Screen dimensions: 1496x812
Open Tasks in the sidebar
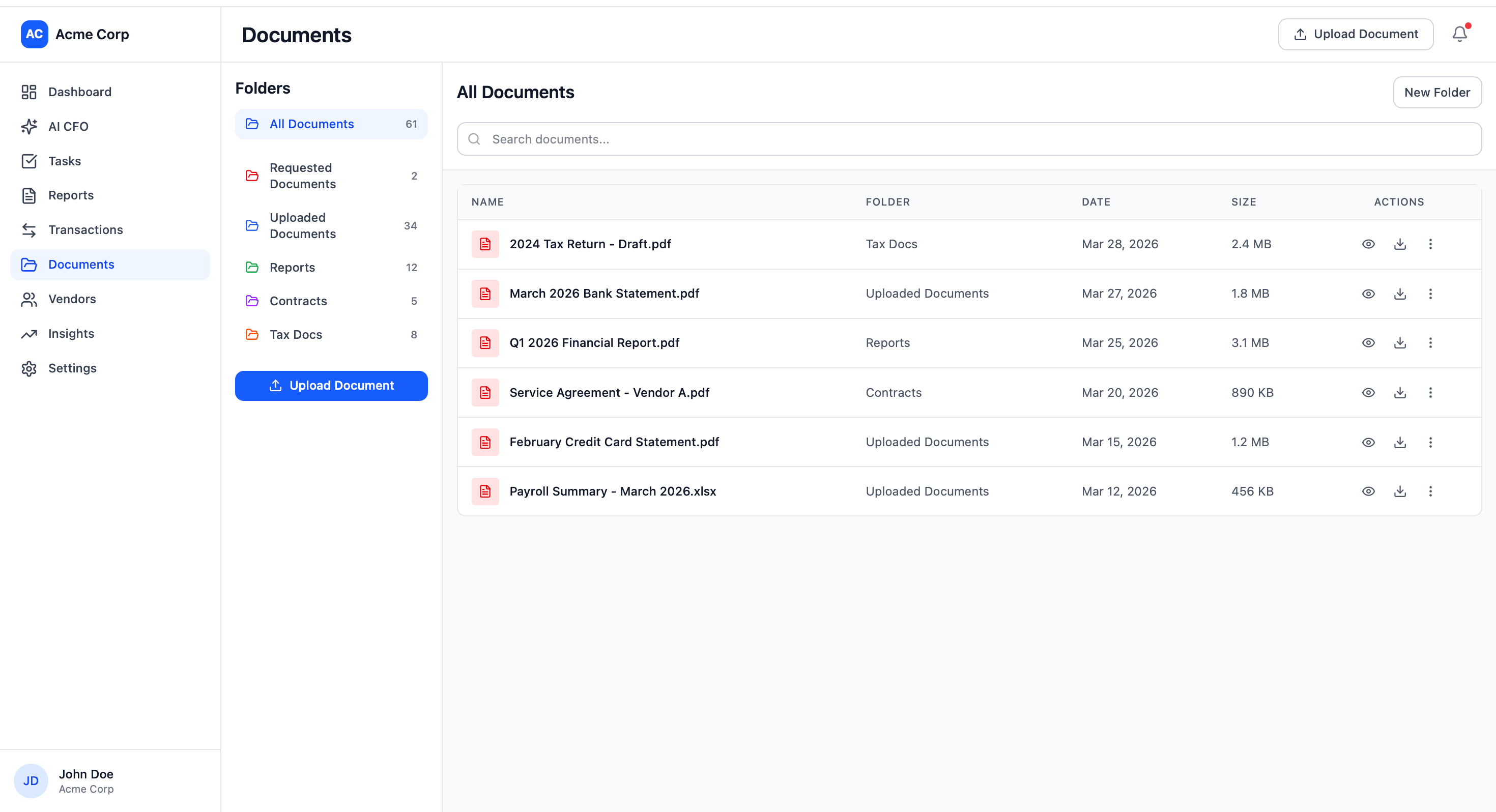[110, 161]
